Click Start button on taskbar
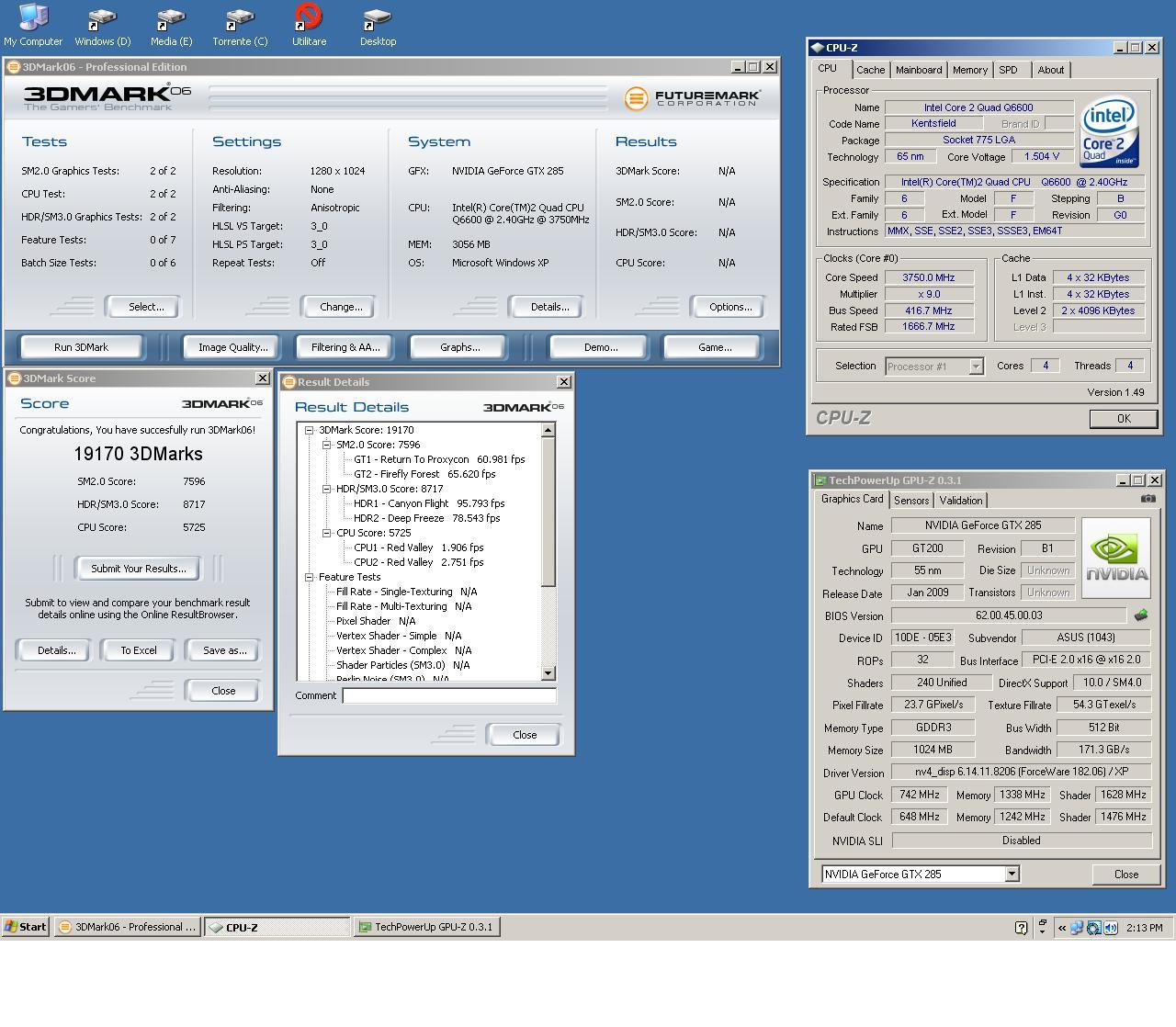 coord(26,927)
